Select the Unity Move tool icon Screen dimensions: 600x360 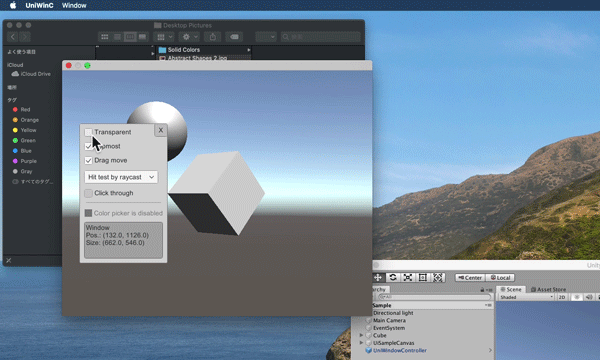tap(378, 277)
